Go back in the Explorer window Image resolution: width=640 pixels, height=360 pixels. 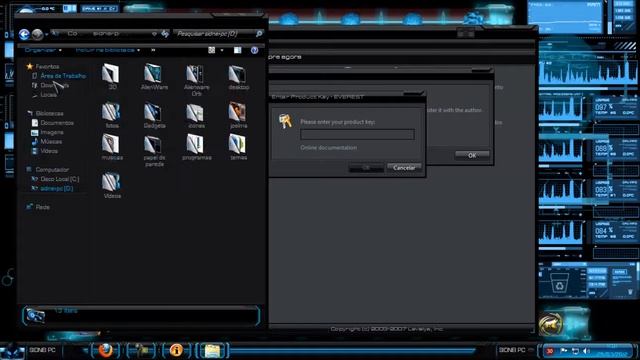(24, 34)
